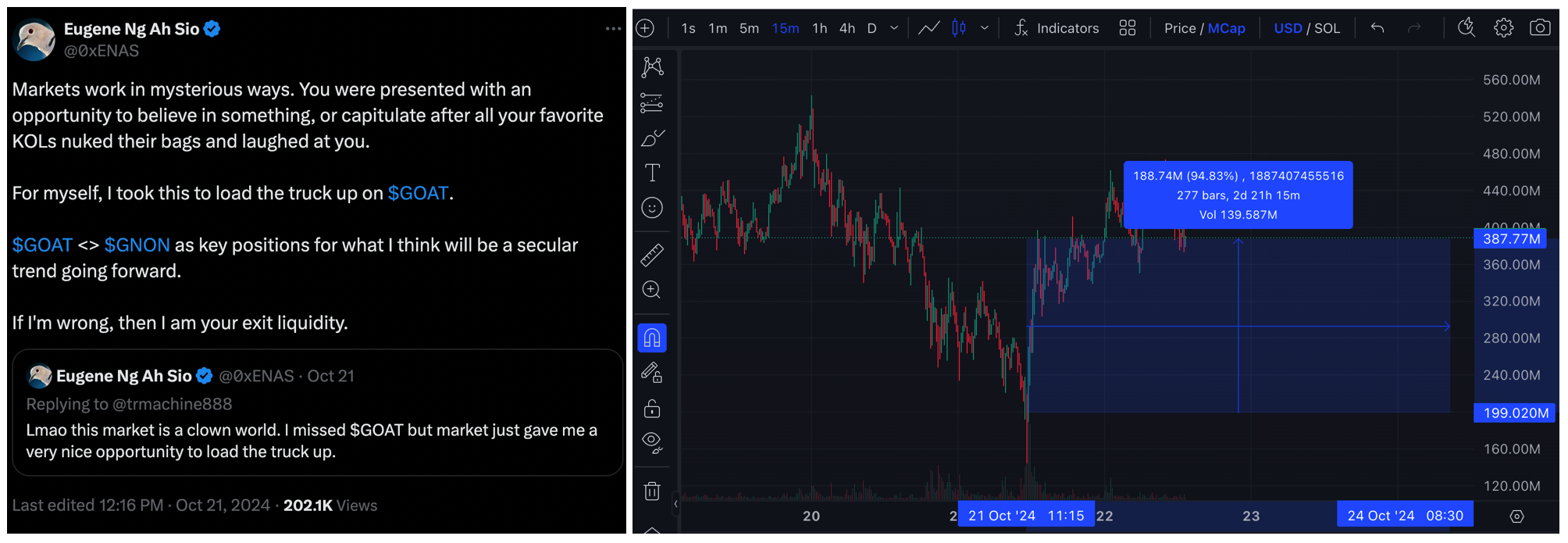Undo the last chart action
The image size is (1568, 543).
[1377, 28]
